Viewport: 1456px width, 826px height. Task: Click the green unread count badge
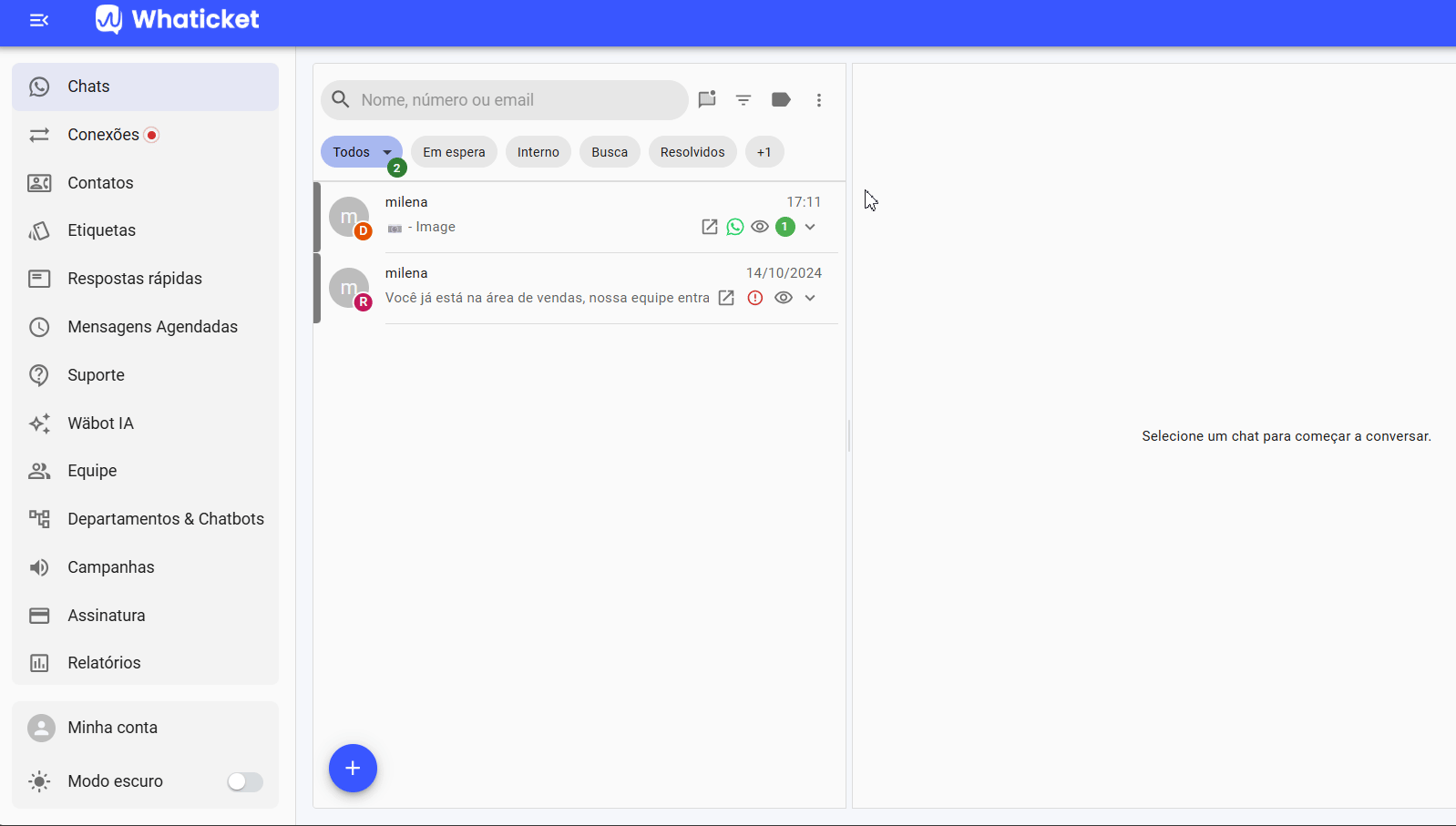coord(785,227)
